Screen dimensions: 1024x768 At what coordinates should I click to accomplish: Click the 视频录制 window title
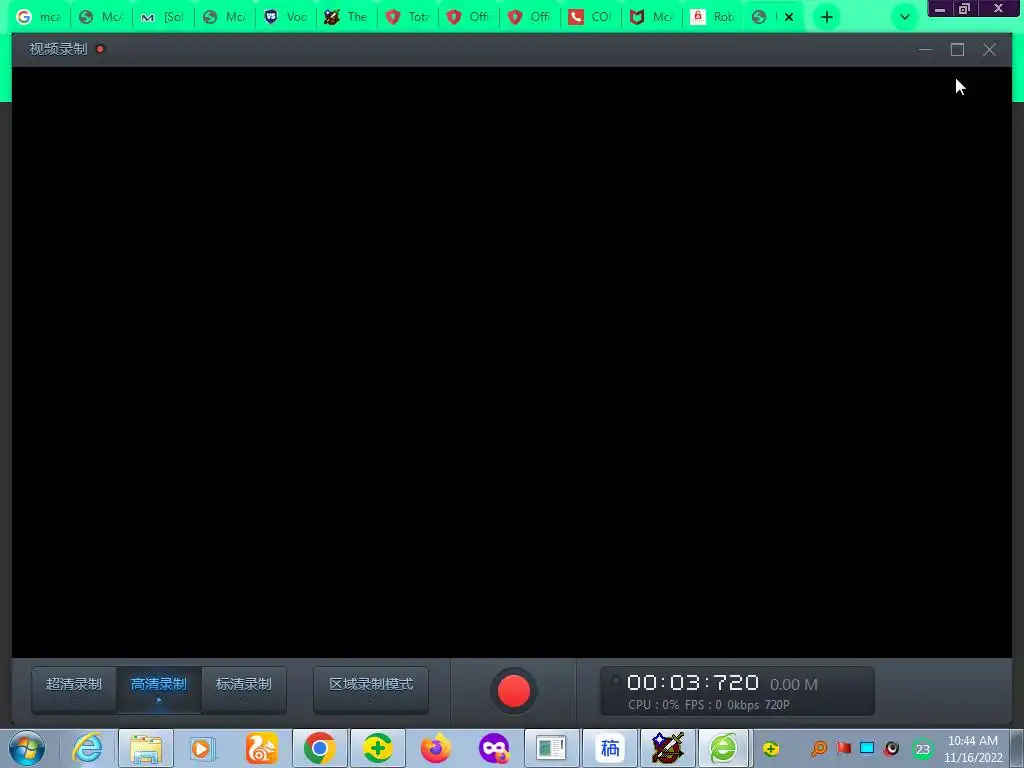coord(58,49)
